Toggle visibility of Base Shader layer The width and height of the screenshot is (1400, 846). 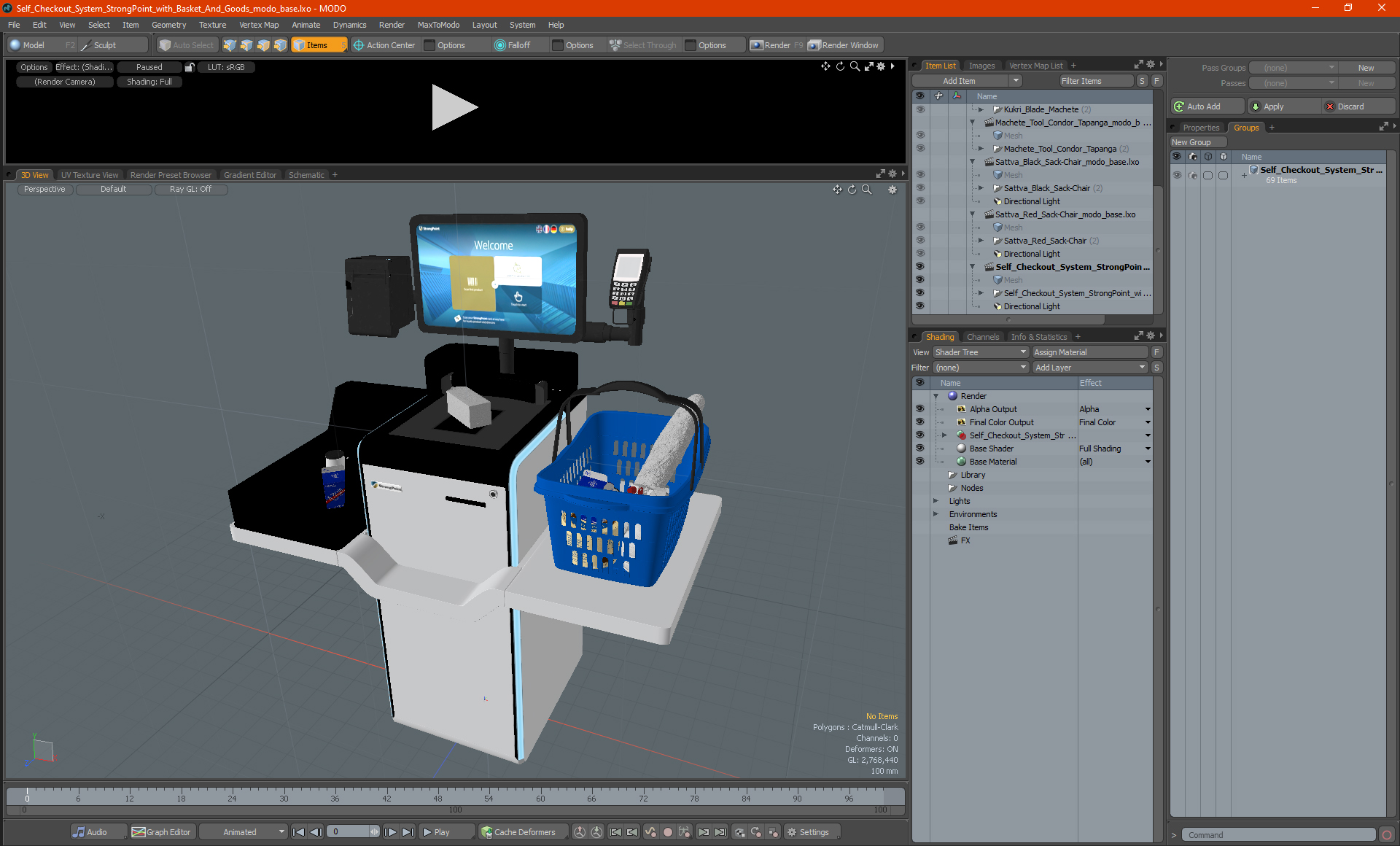[x=919, y=449]
